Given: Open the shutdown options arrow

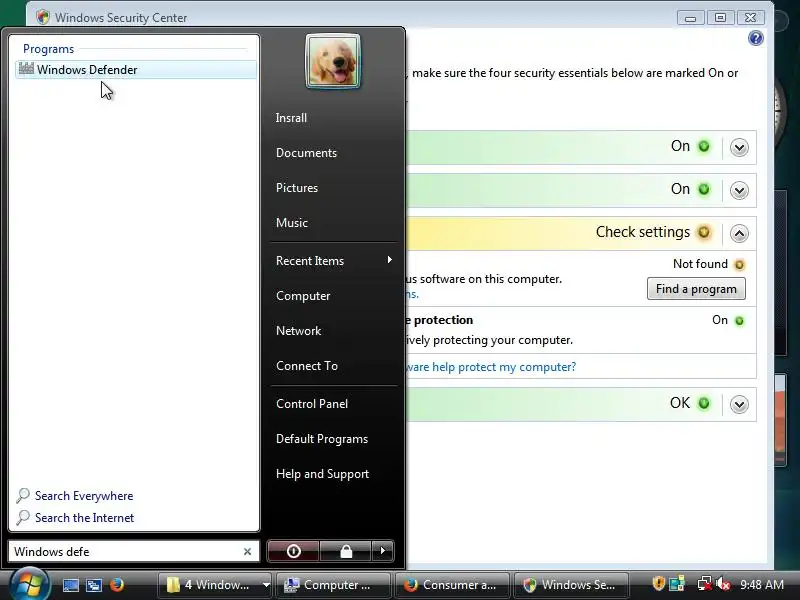Looking at the screenshot, I should pyautogui.click(x=383, y=551).
